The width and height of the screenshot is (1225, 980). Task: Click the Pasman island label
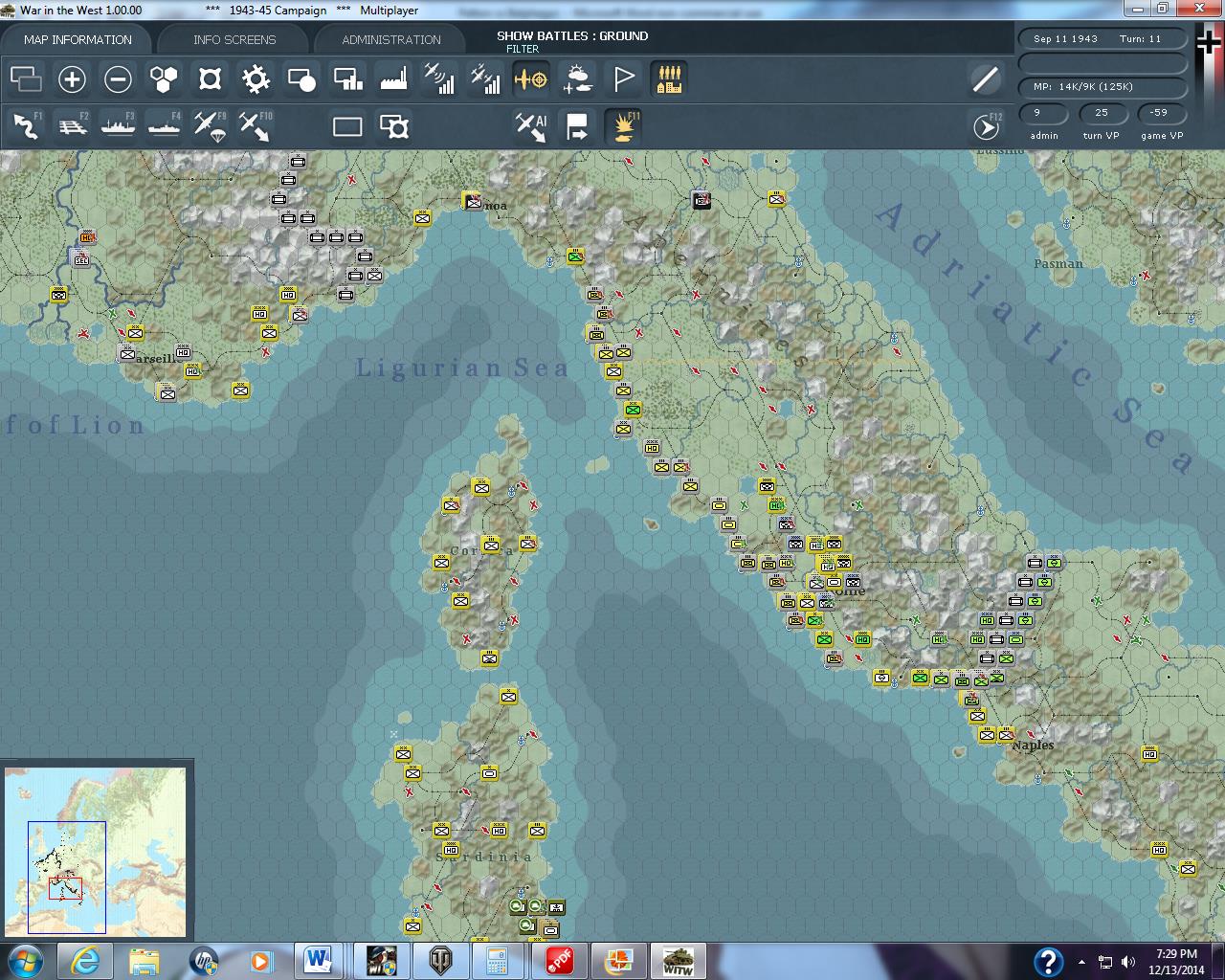pos(1058,263)
